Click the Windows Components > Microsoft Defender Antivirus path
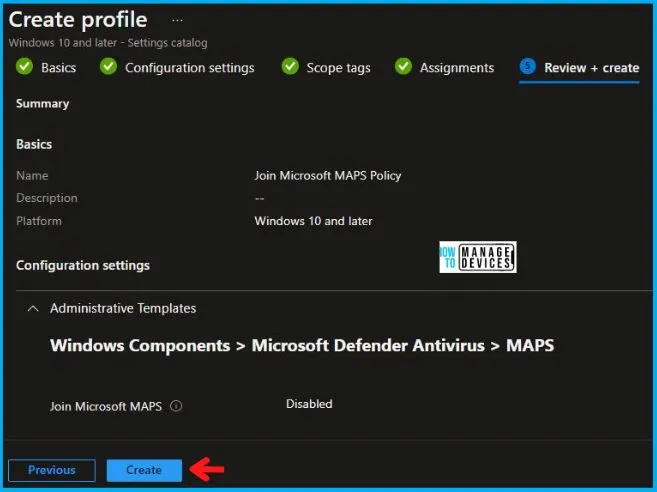Image resolution: width=657 pixels, height=492 pixels. [x=302, y=346]
